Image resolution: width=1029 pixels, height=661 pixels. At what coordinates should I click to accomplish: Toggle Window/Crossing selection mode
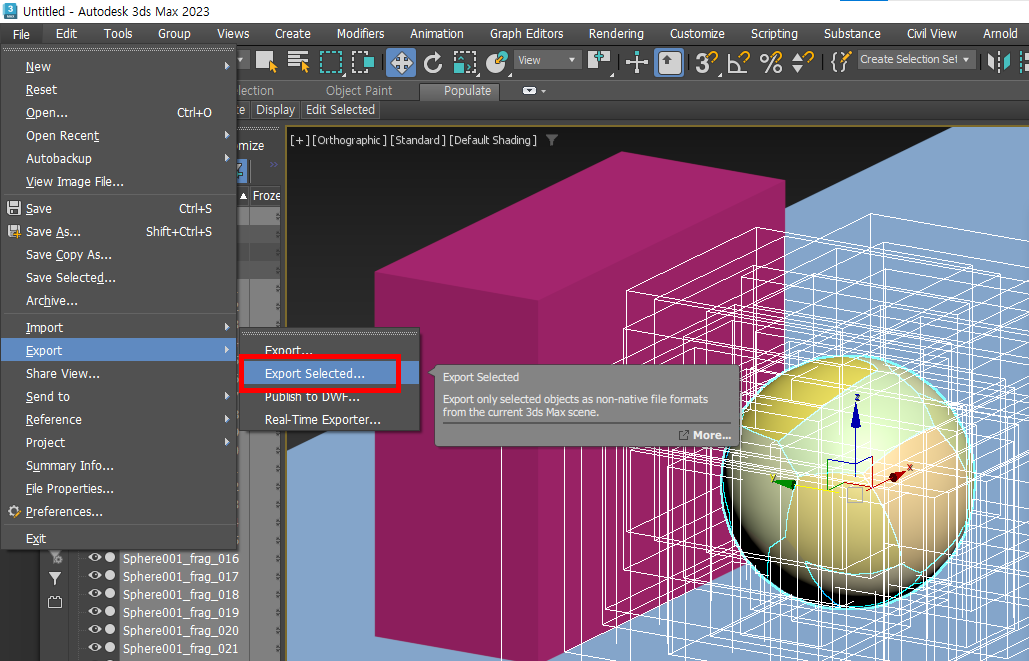click(363, 62)
